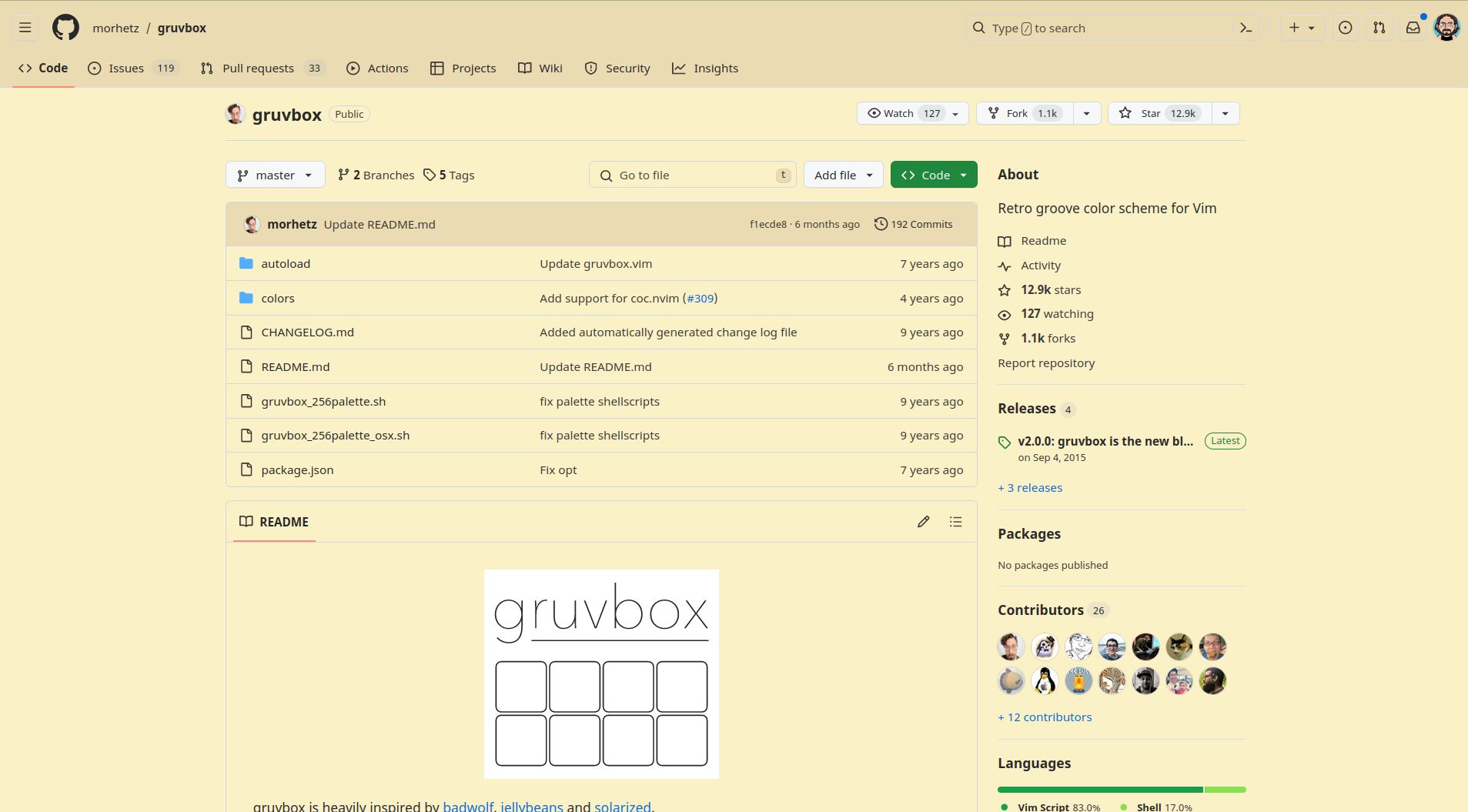Open the Readme link in About
The width and height of the screenshot is (1468, 812).
[x=1043, y=241]
